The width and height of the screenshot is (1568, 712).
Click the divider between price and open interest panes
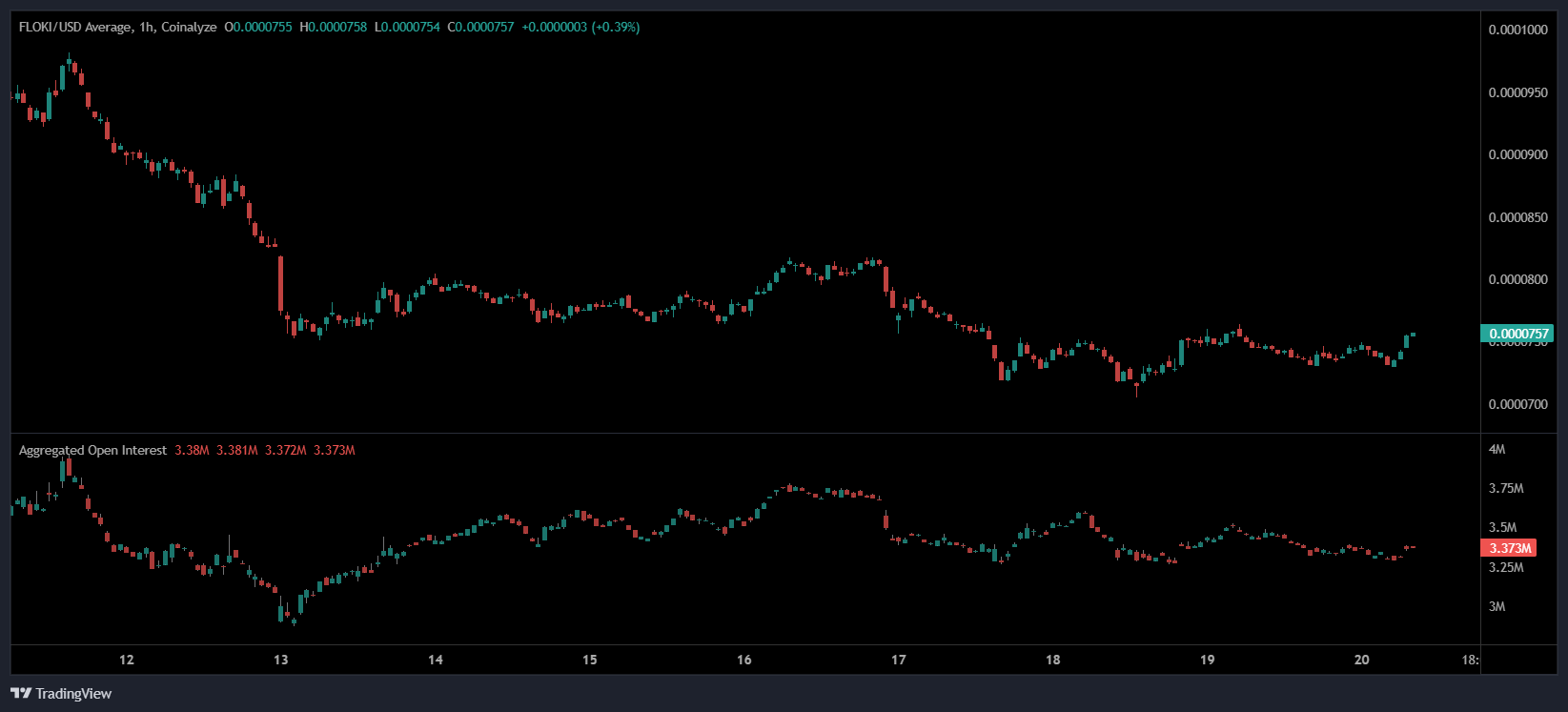[x=743, y=434]
